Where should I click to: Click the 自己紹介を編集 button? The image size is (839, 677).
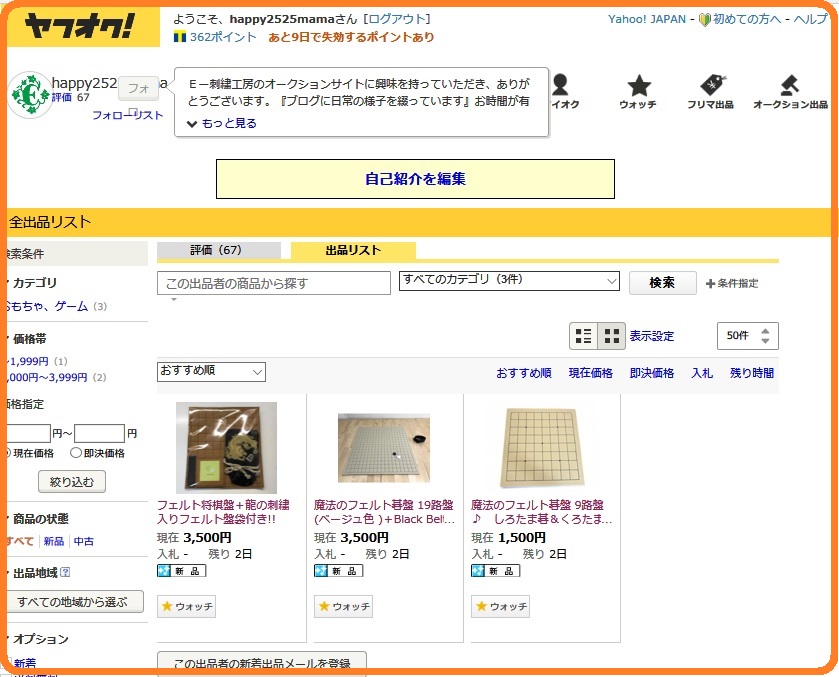(x=415, y=179)
